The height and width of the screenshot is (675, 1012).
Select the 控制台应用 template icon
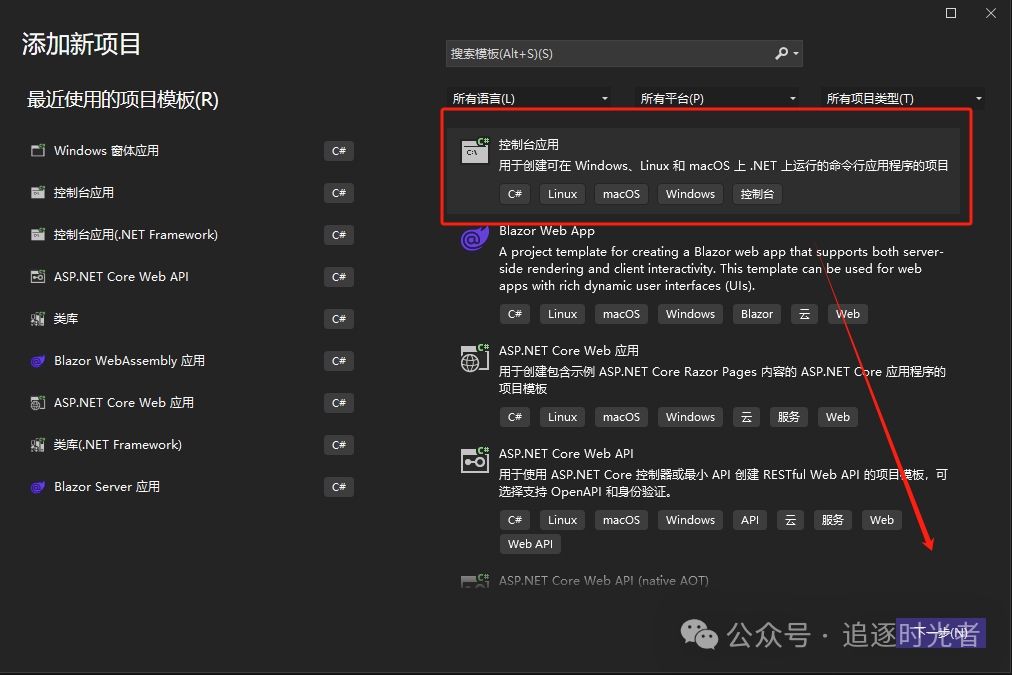[474, 151]
